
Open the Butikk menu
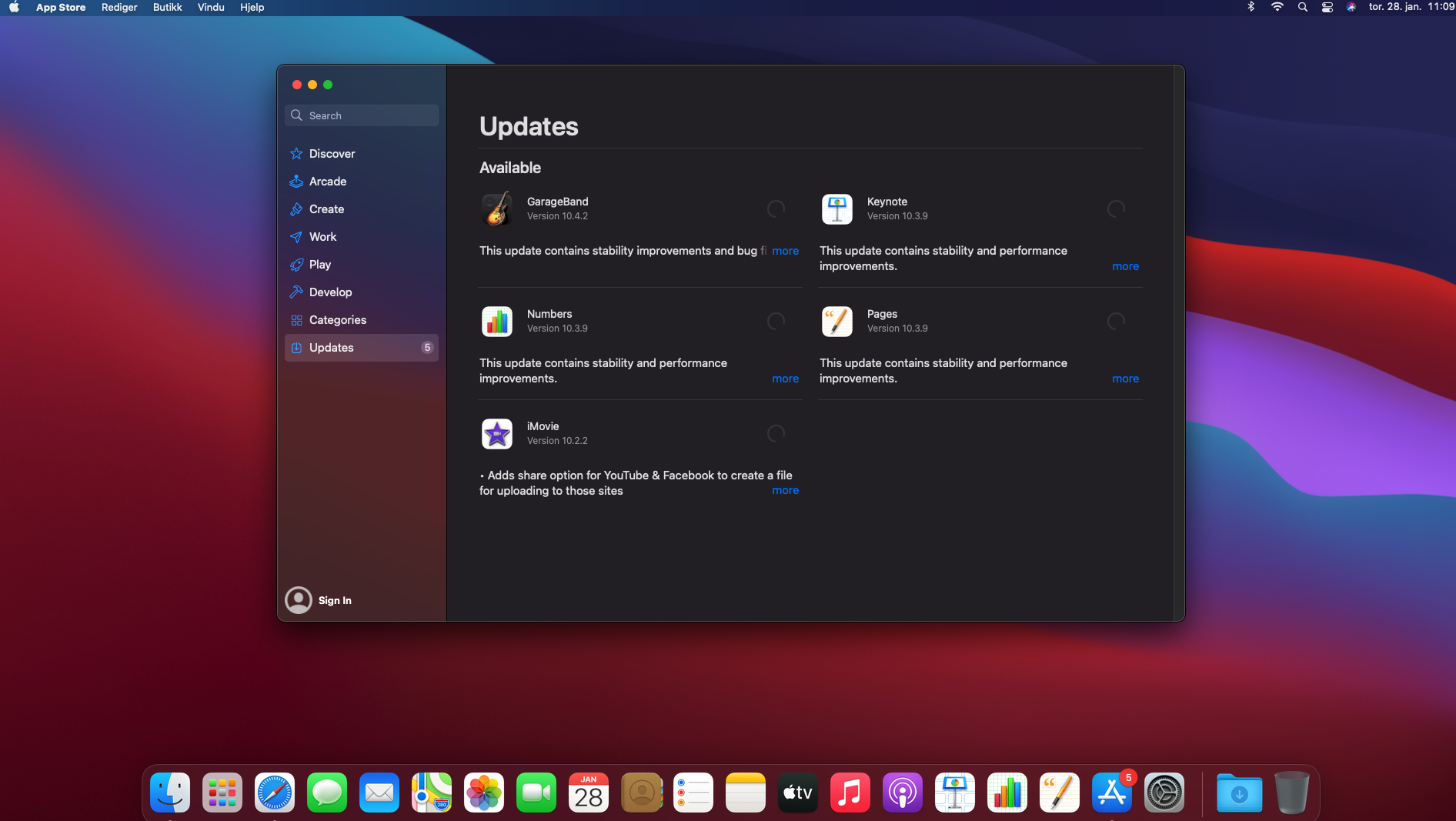pyautogui.click(x=168, y=7)
